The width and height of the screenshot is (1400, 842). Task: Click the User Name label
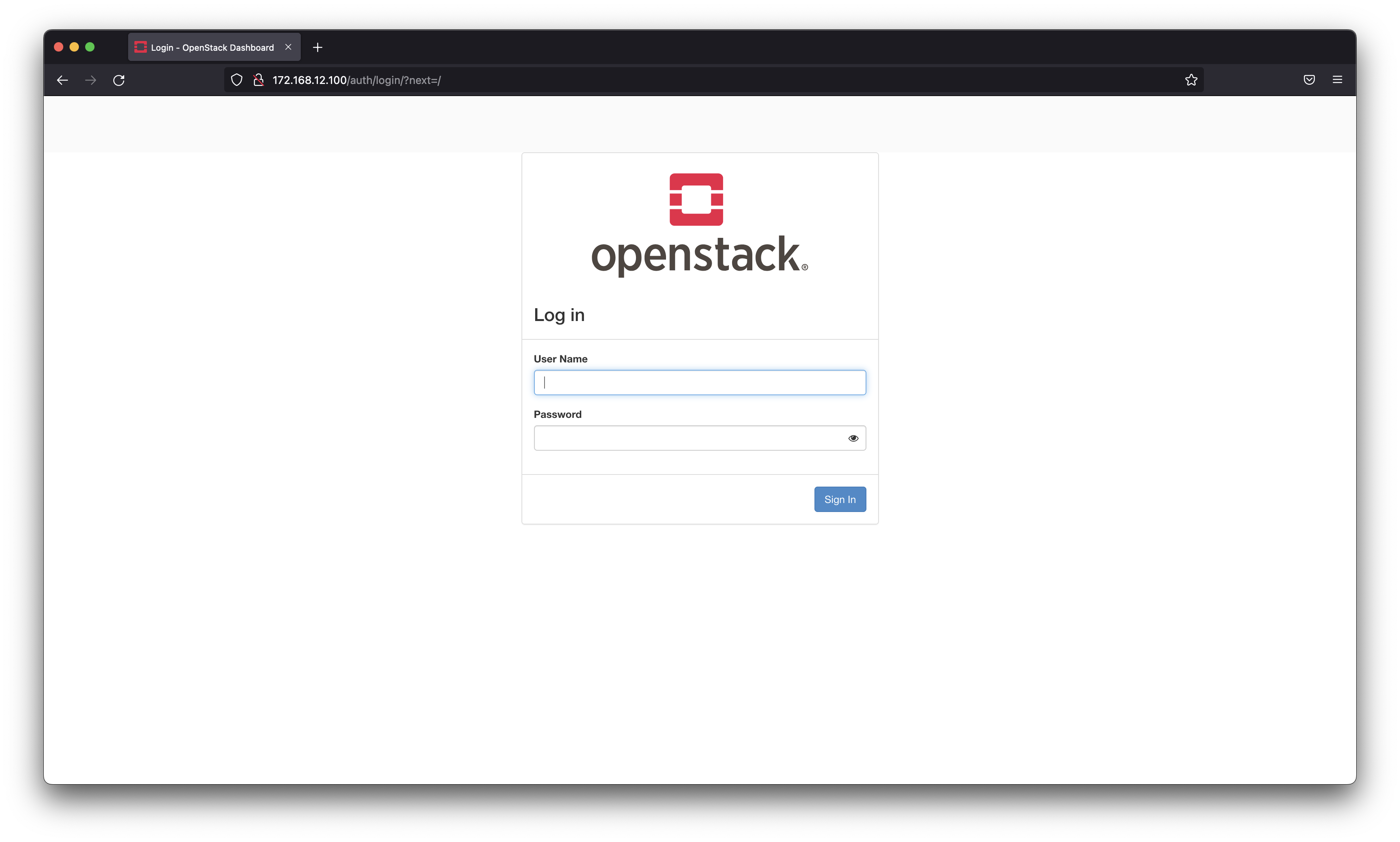point(560,359)
